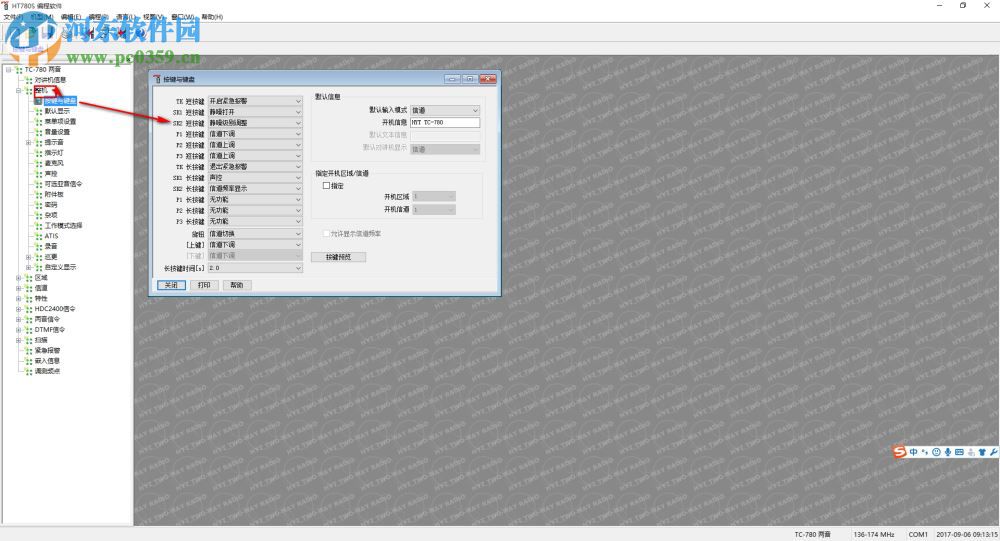Open the 窗口(W) menu

[x=182, y=17]
